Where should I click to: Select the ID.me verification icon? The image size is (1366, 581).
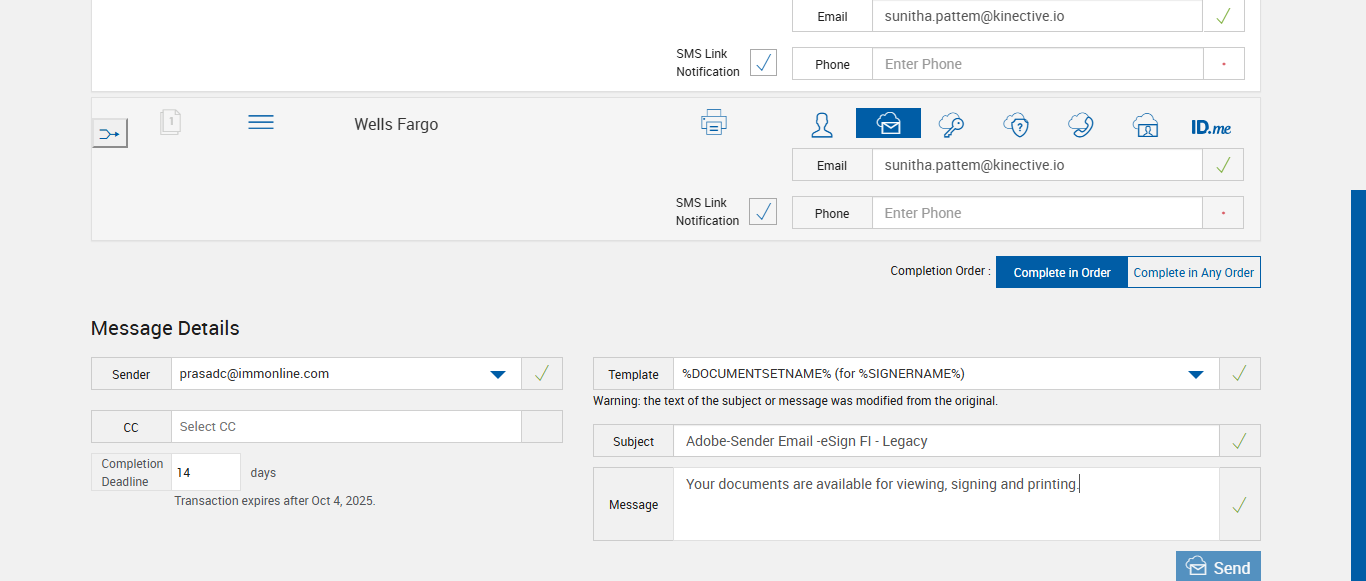[x=1211, y=127]
